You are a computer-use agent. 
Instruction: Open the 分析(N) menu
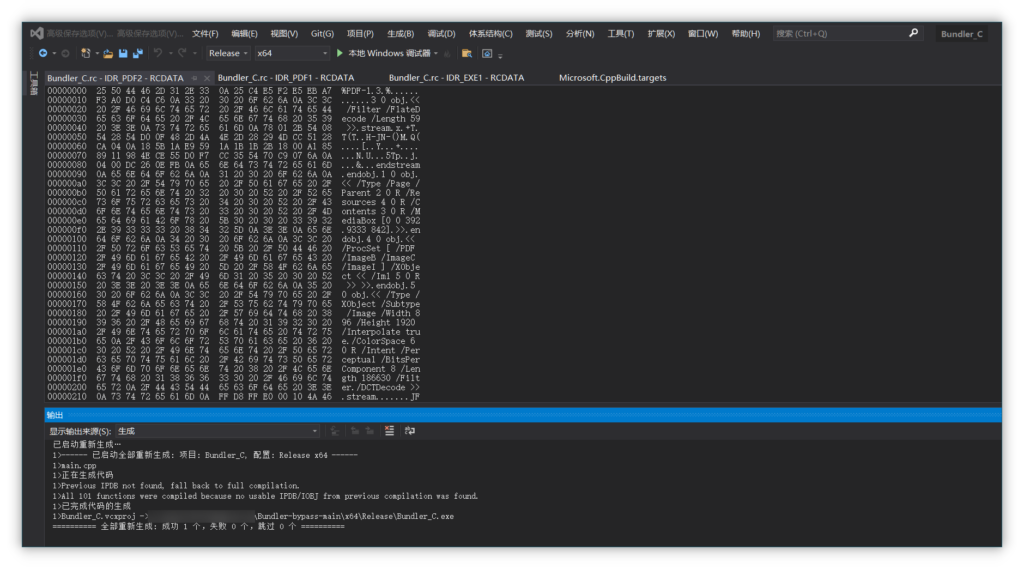pyautogui.click(x=580, y=33)
